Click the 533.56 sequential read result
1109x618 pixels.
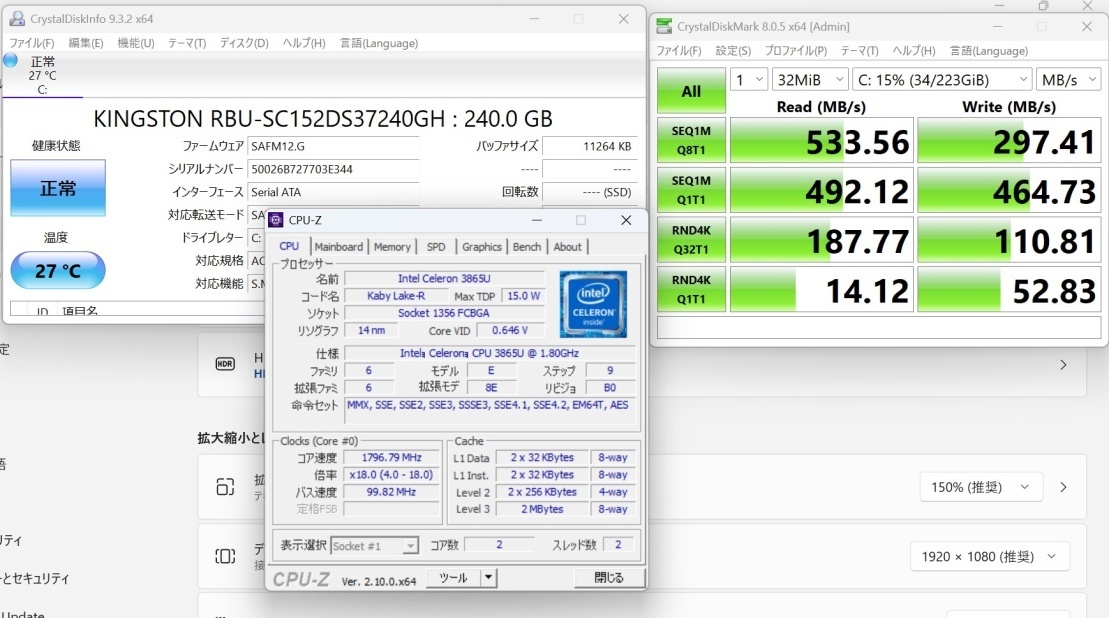pos(822,141)
